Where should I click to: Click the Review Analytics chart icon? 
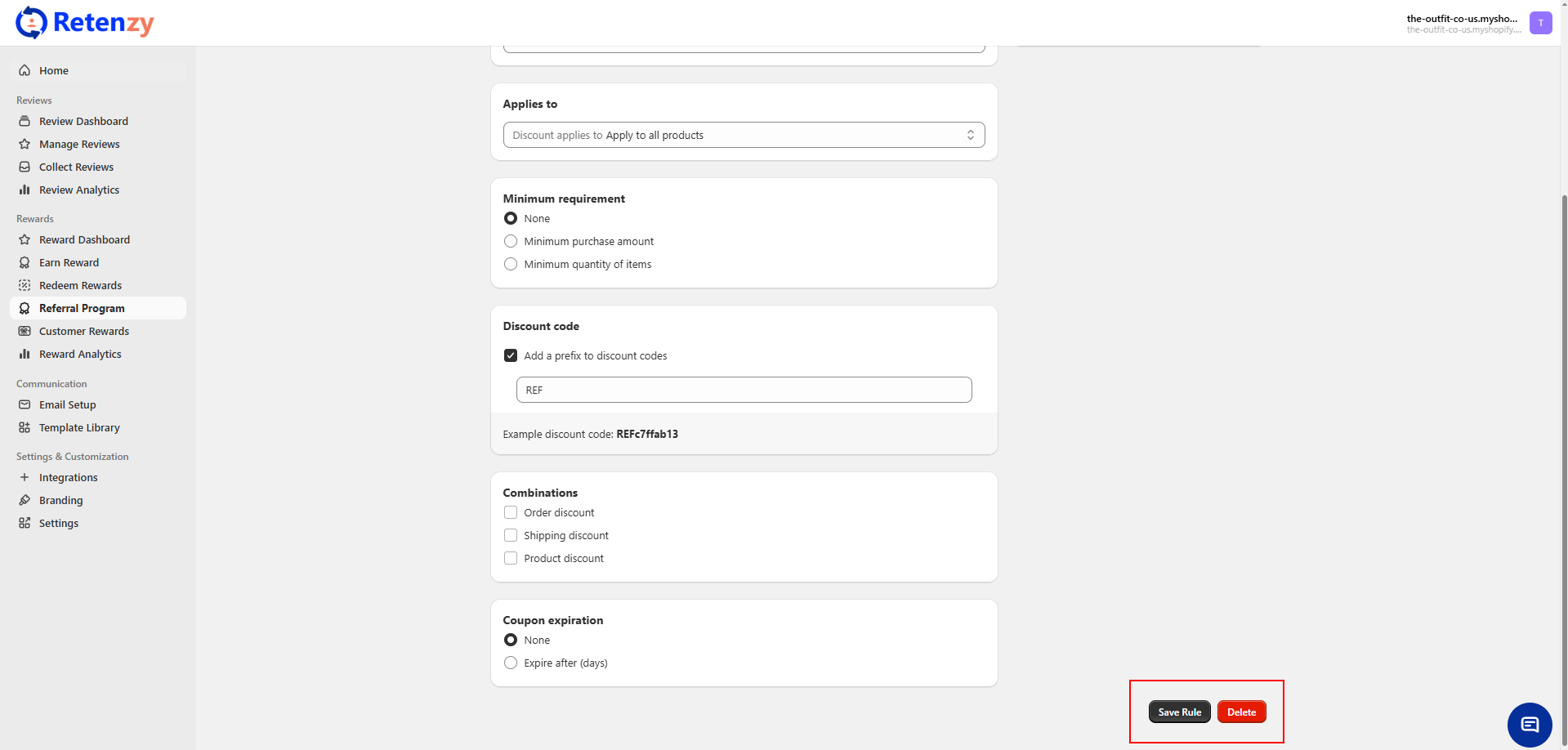click(x=25, y=190)
